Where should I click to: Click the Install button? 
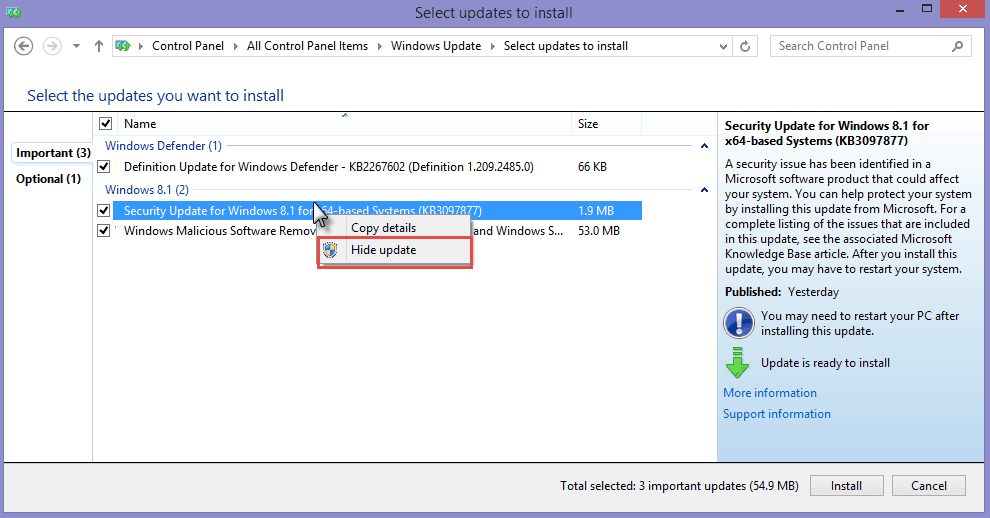tap(846, 486)
